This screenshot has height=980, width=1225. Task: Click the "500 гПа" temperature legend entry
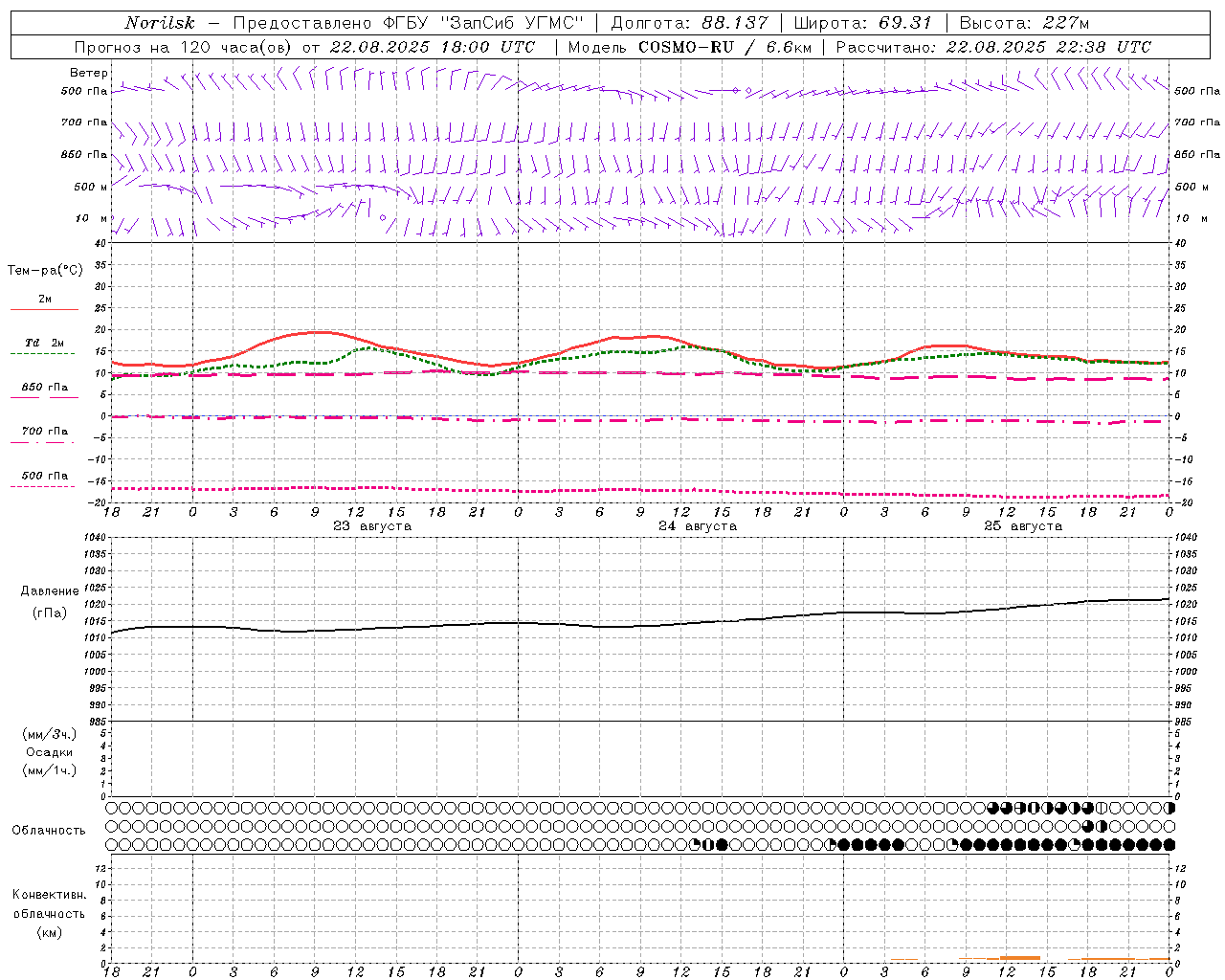(x=45, y=476)
